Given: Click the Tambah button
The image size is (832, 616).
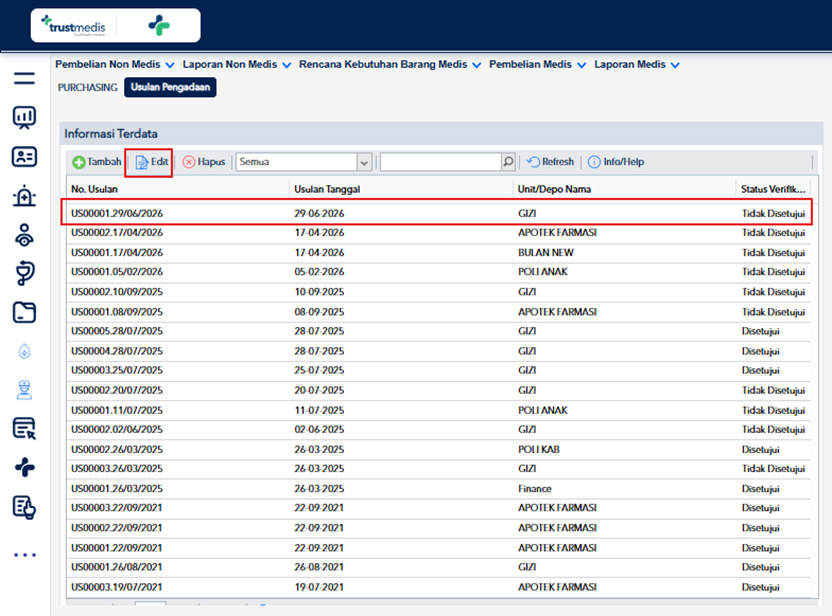Looking at the screenshot, I should 97,162.
